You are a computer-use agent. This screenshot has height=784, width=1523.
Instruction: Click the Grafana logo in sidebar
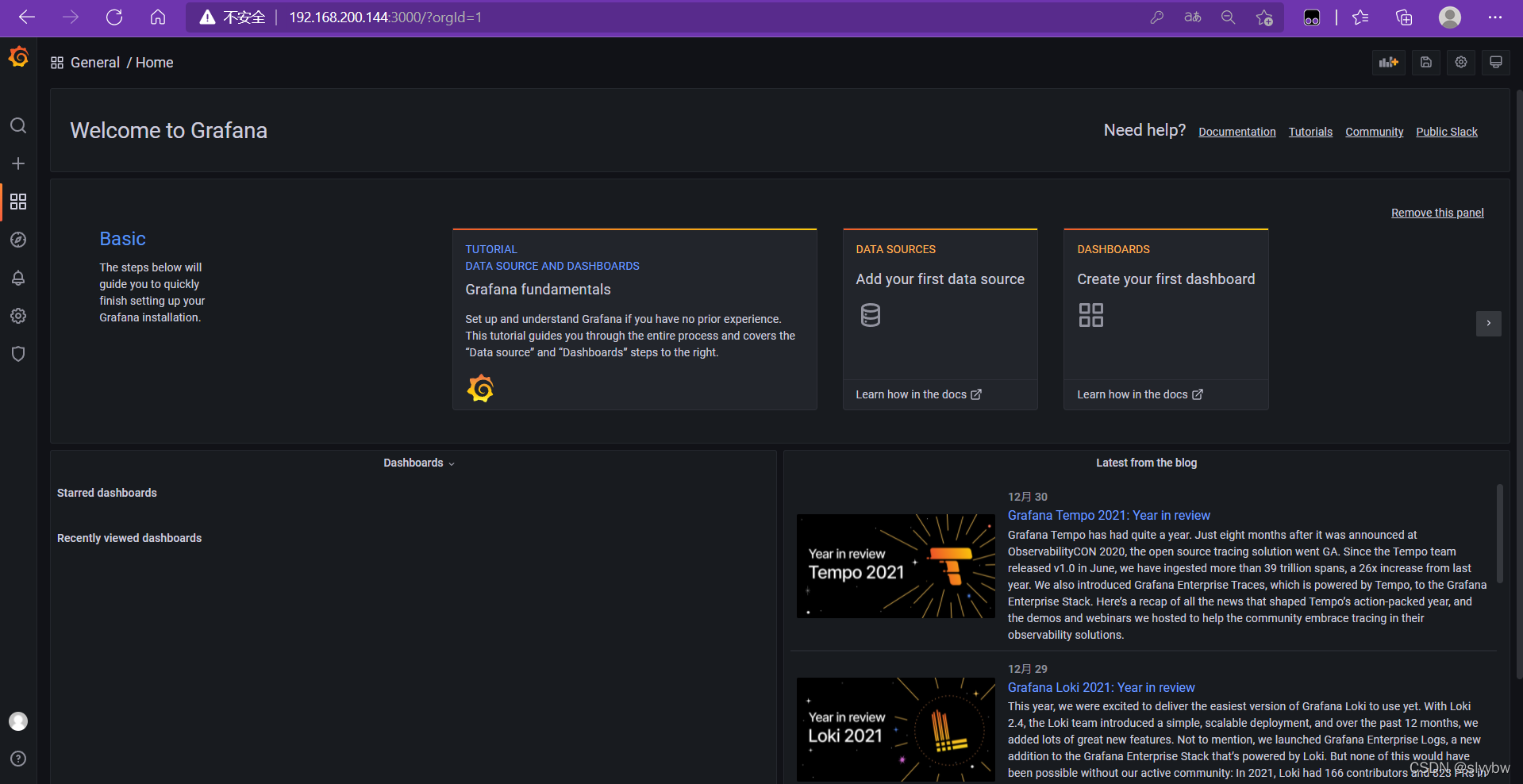(18, 57)
